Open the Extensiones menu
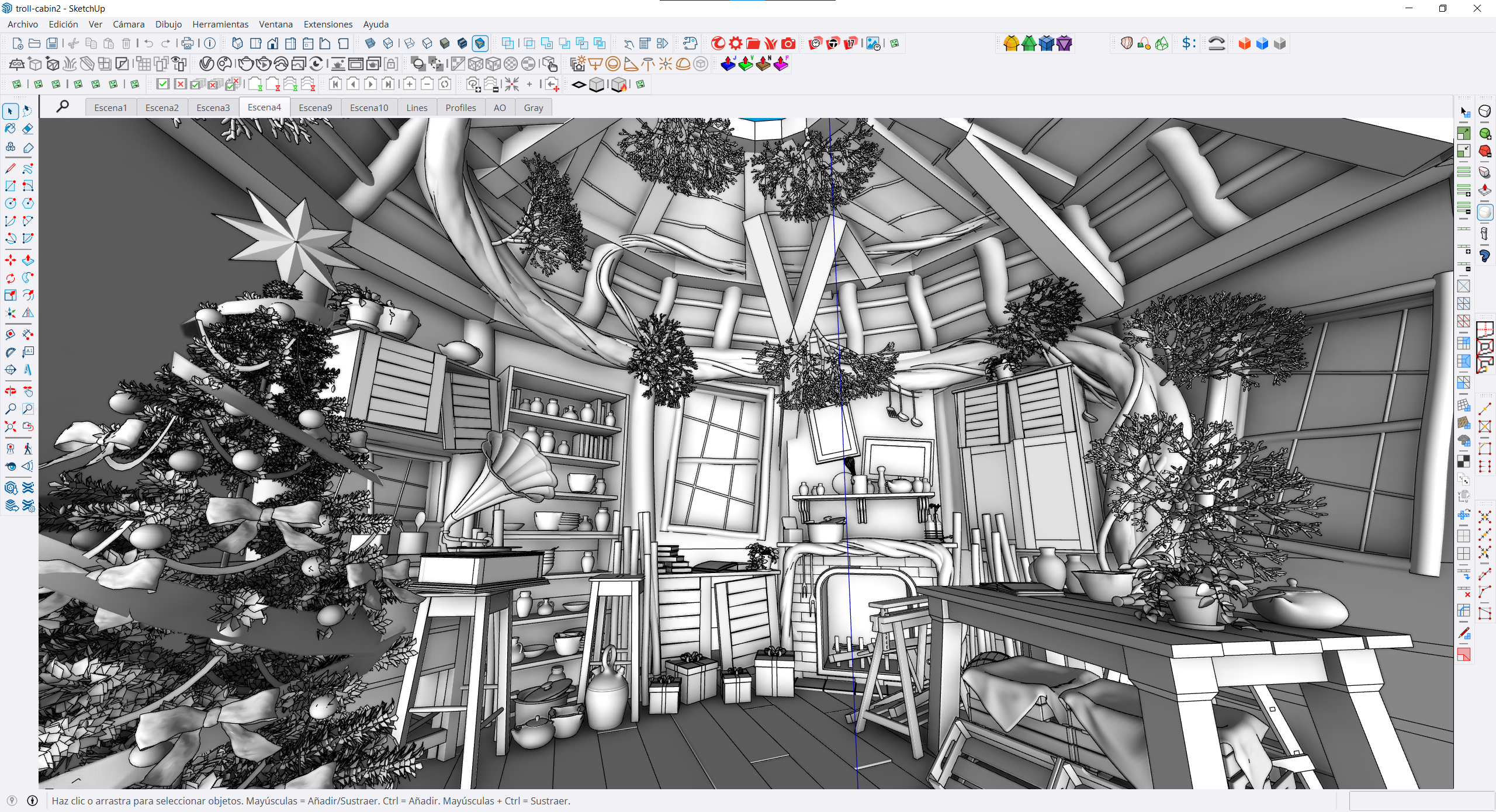Image resolution: width=1496 pixels, height=812 pixels. click(328, 24)
